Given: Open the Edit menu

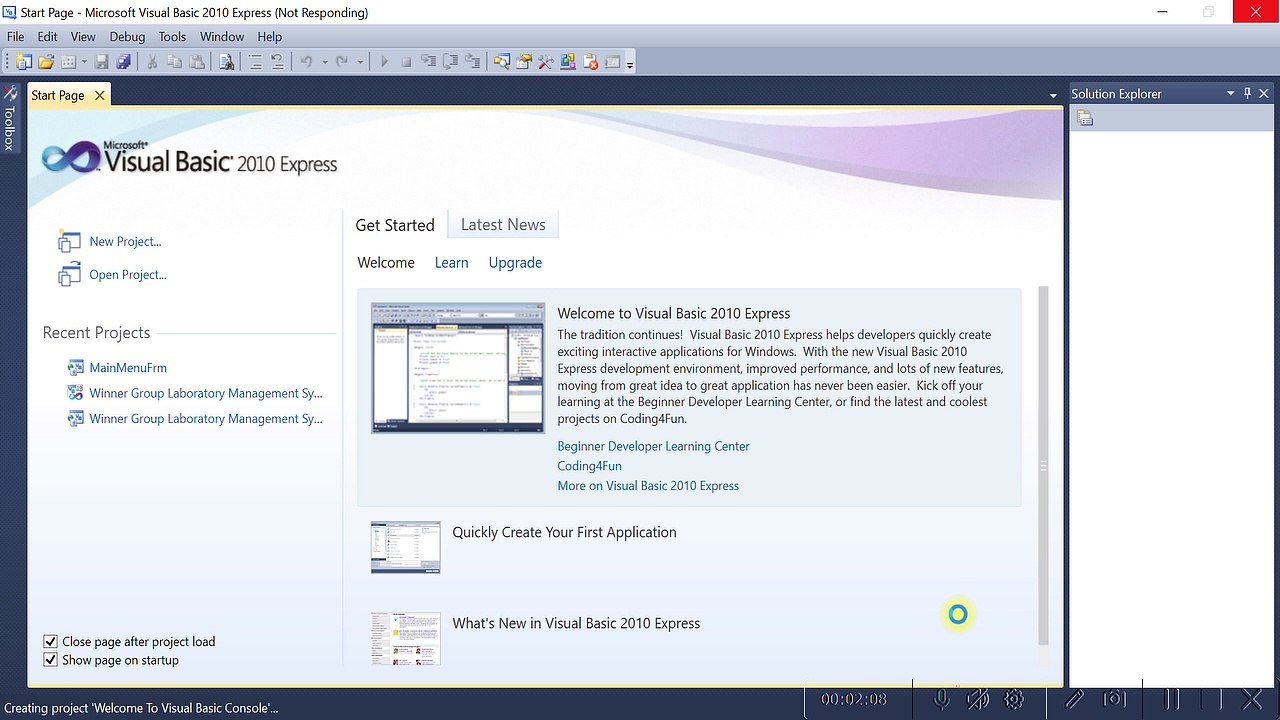Looking at the screenshot, I should (47, 36).
